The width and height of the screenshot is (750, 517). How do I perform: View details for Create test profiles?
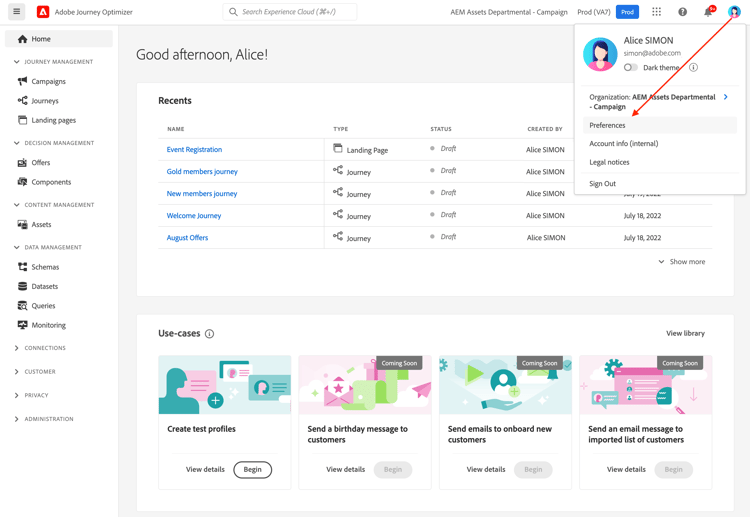(205, 470)
